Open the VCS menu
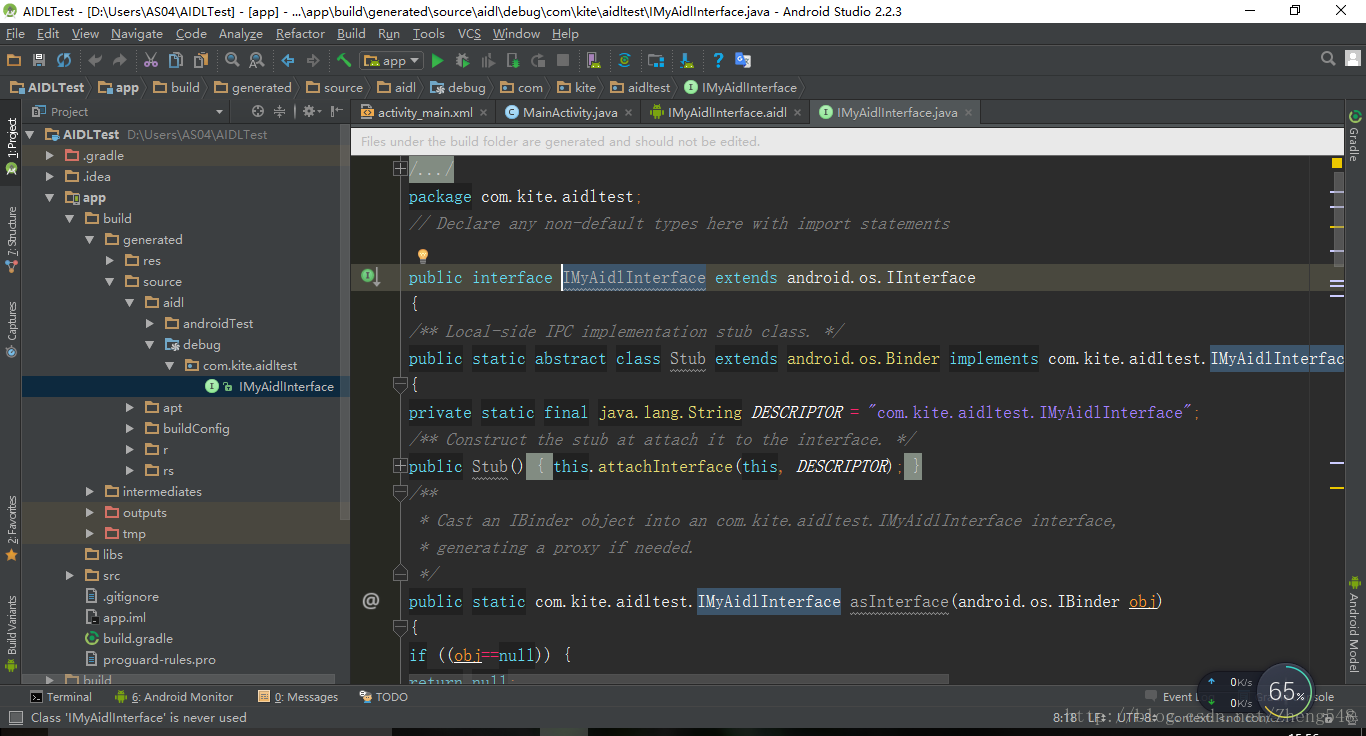This screenshot has height=736, width=1366. pos(469,33)
